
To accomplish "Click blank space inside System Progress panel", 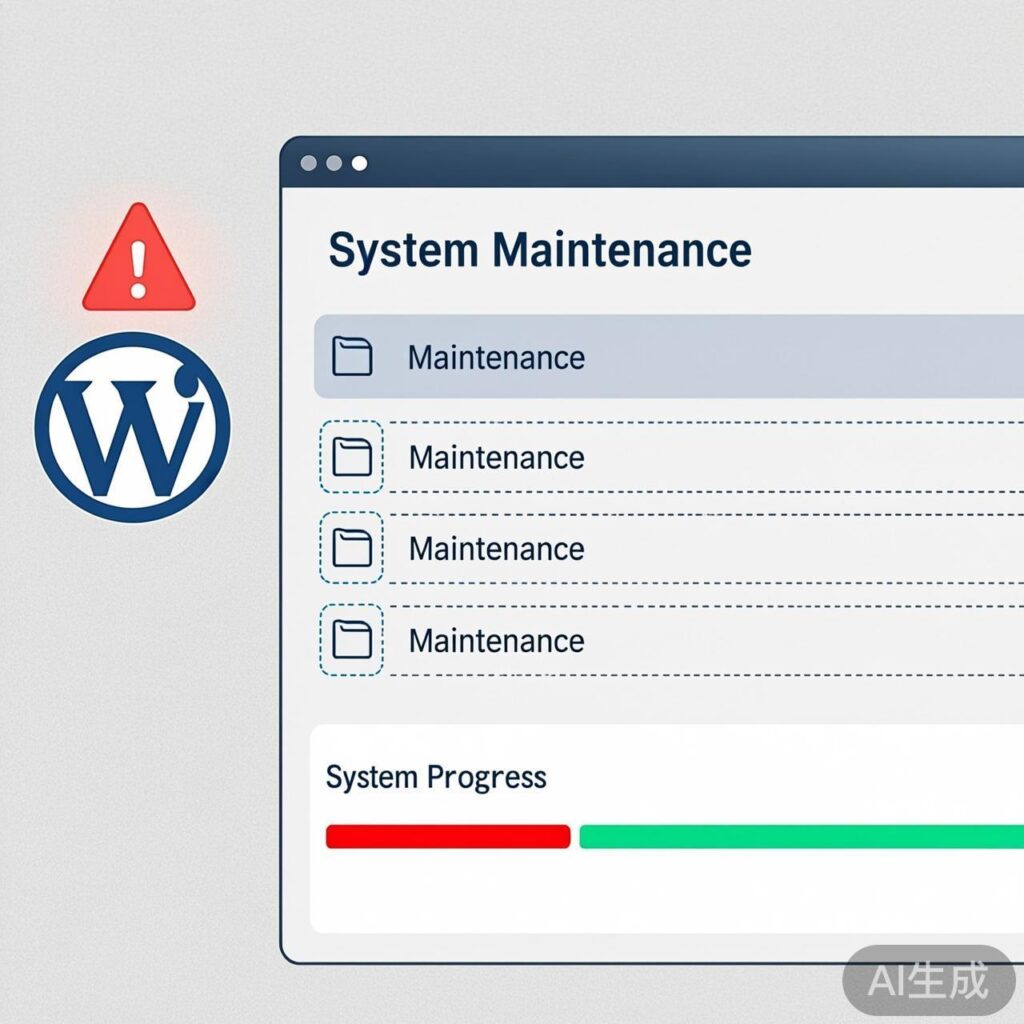I will 650,895.
